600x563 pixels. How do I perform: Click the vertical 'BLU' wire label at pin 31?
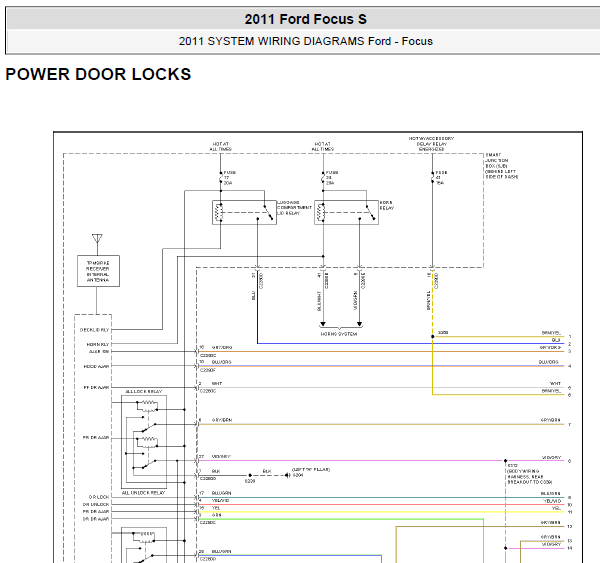click(x=253, y=295)
